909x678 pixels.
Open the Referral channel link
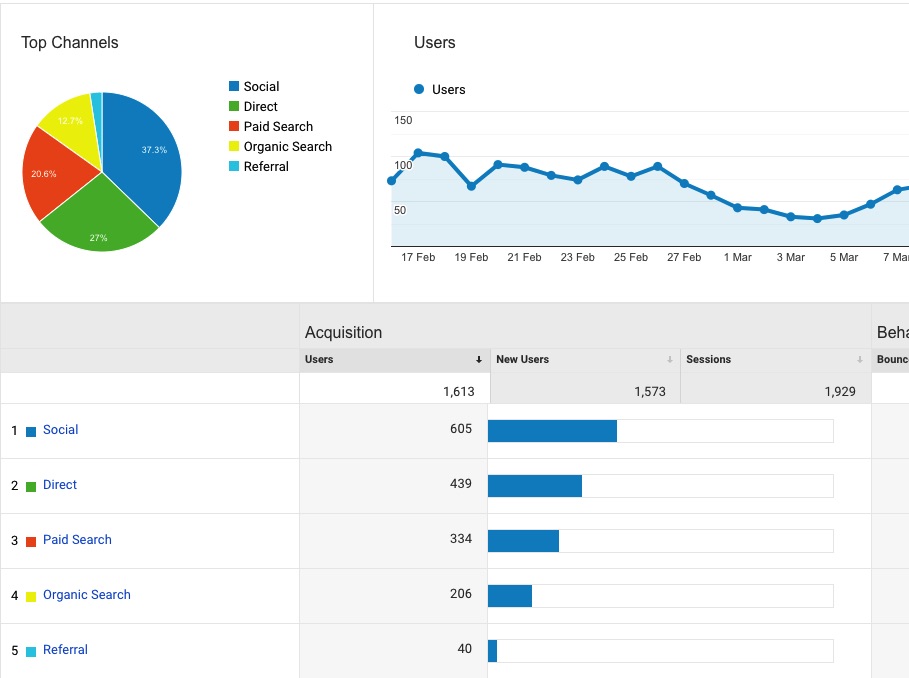tap(65, 650)
